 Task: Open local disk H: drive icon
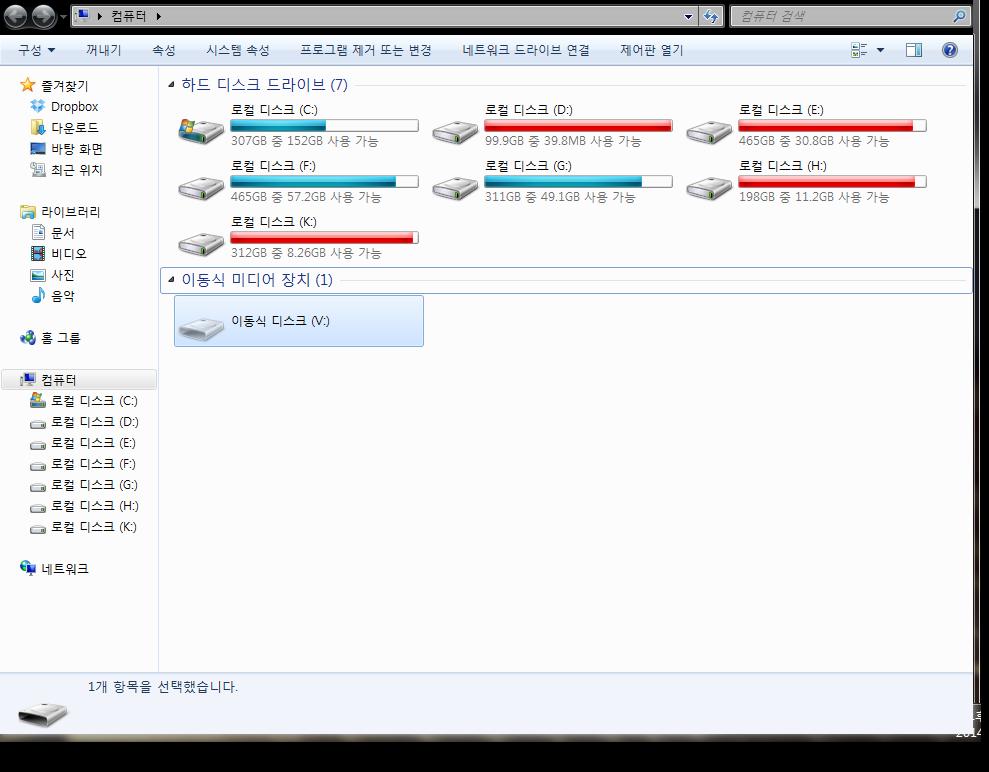click(x=709, y=187)
